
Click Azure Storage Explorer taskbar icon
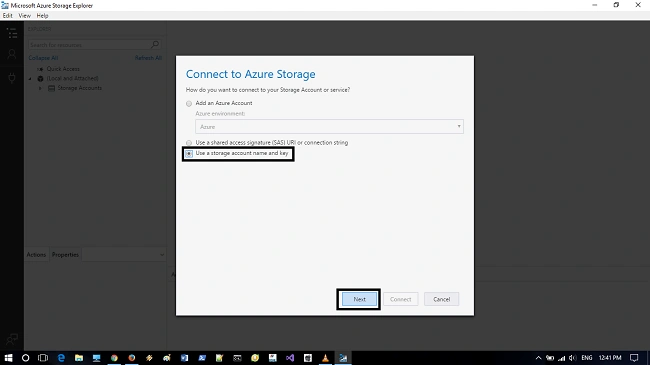tap(343, 358)
